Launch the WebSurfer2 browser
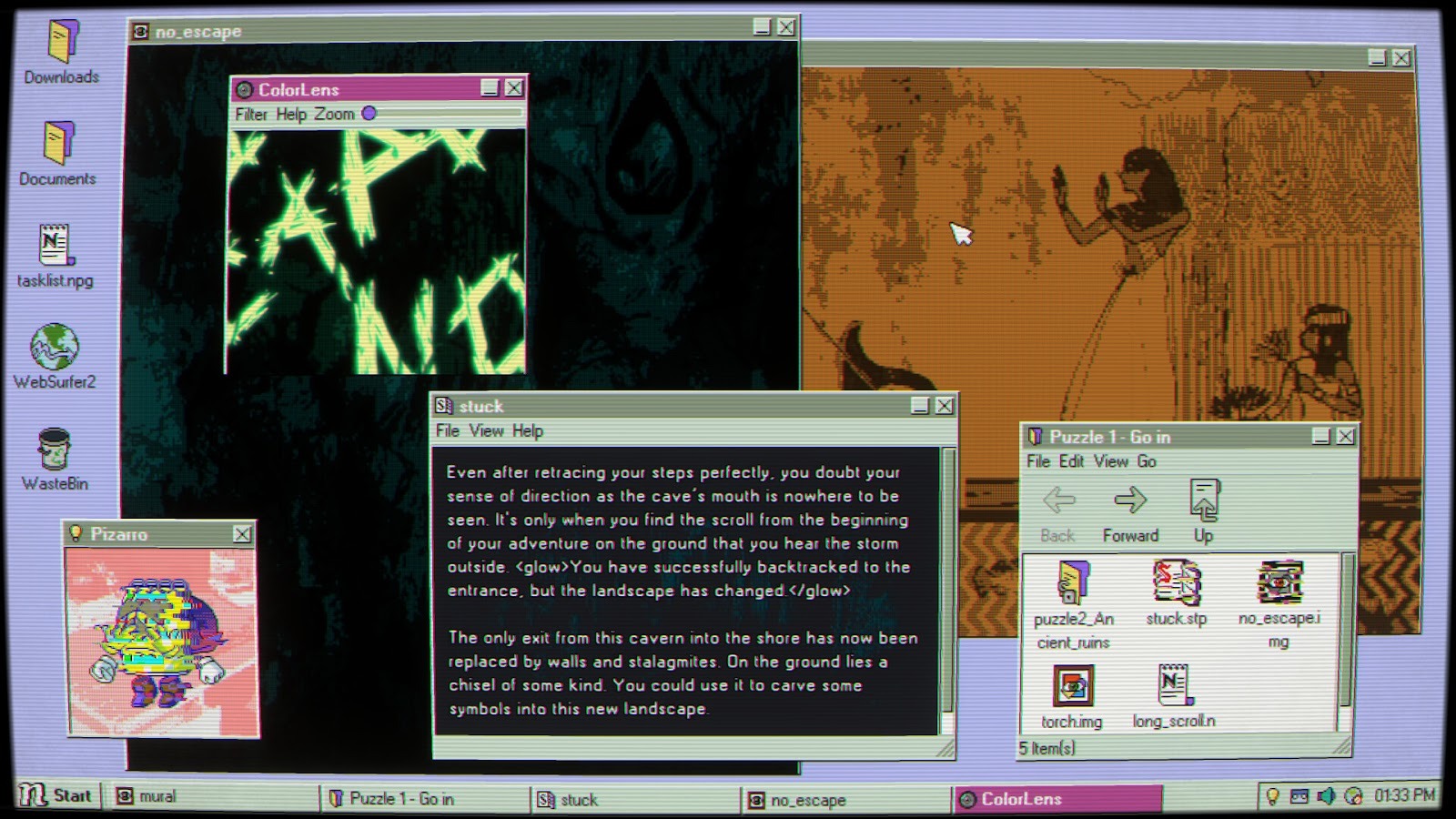This screenshot has width=1456, height=819. click(55, 348)
